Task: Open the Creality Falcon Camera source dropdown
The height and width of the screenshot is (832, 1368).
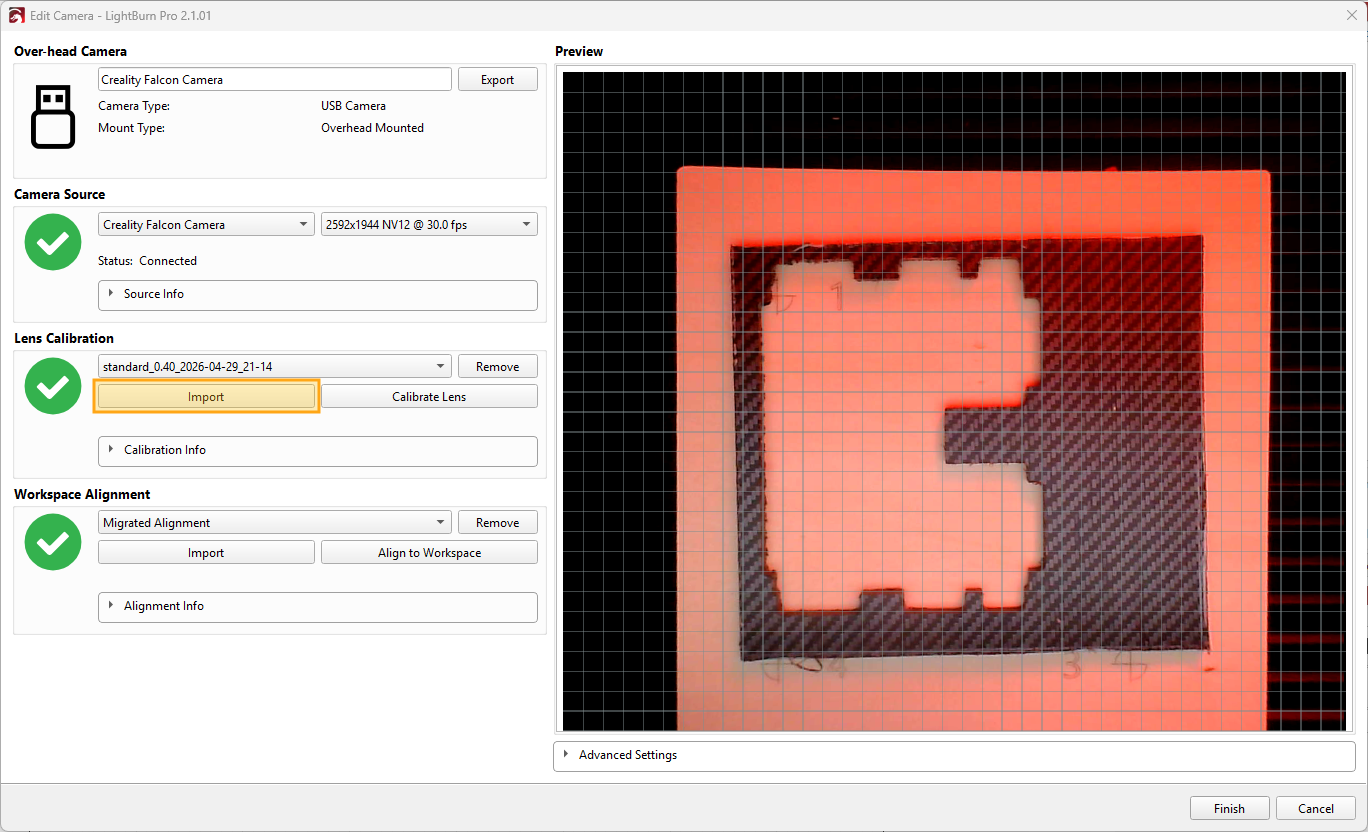Action: click(207, 225)
